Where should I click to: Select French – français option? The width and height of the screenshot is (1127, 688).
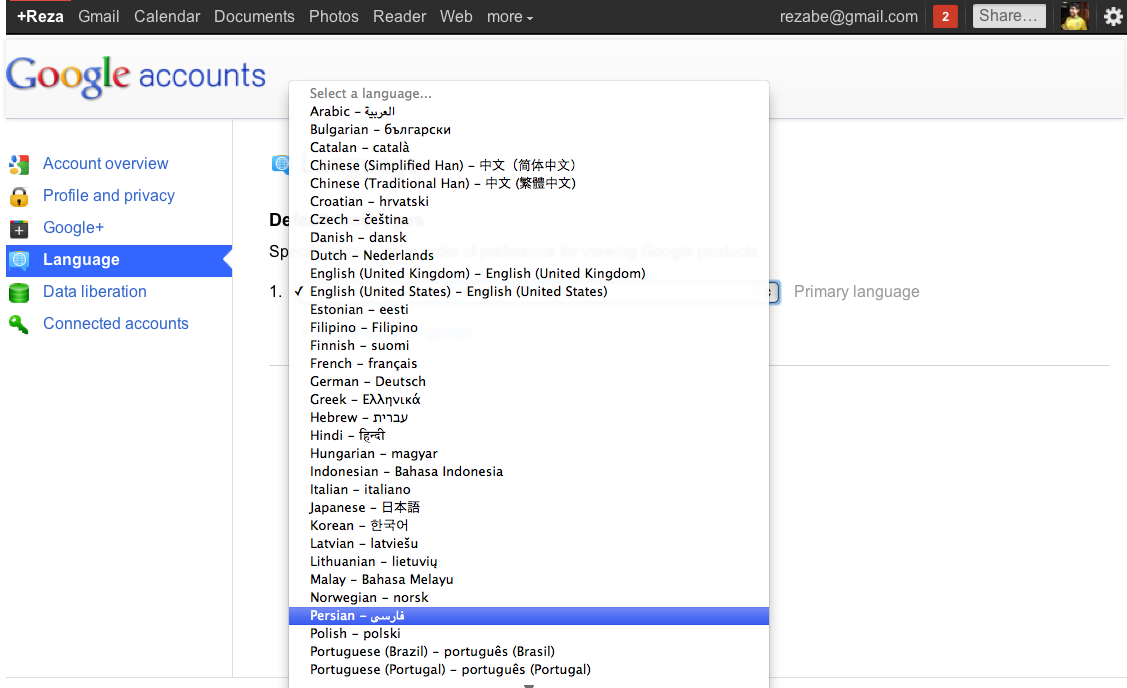[x=528, y=363]
